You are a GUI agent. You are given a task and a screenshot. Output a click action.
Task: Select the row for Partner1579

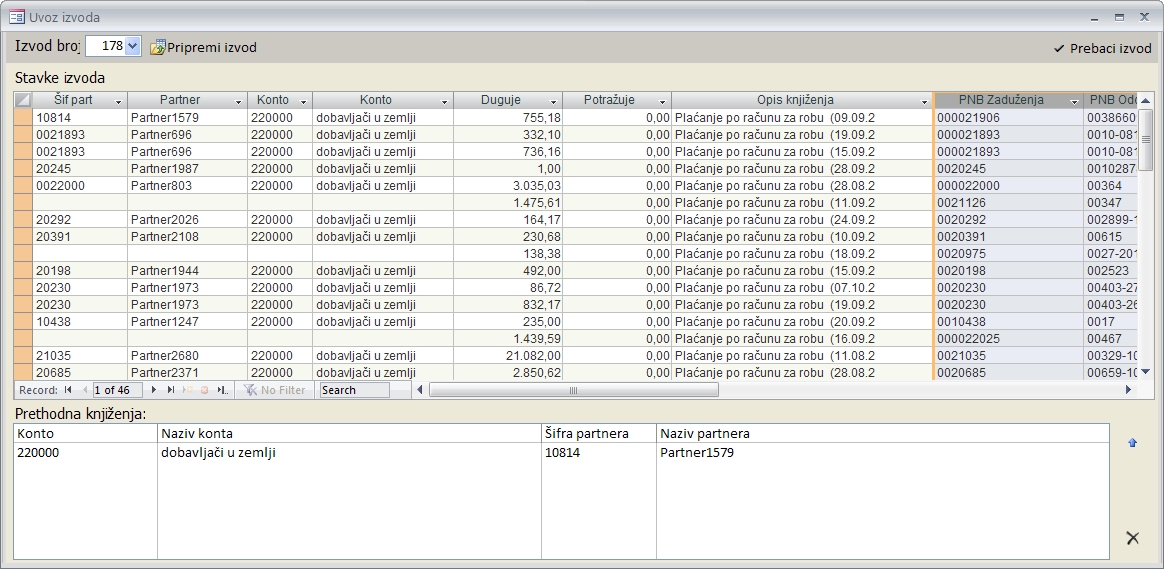pos(23,118)
